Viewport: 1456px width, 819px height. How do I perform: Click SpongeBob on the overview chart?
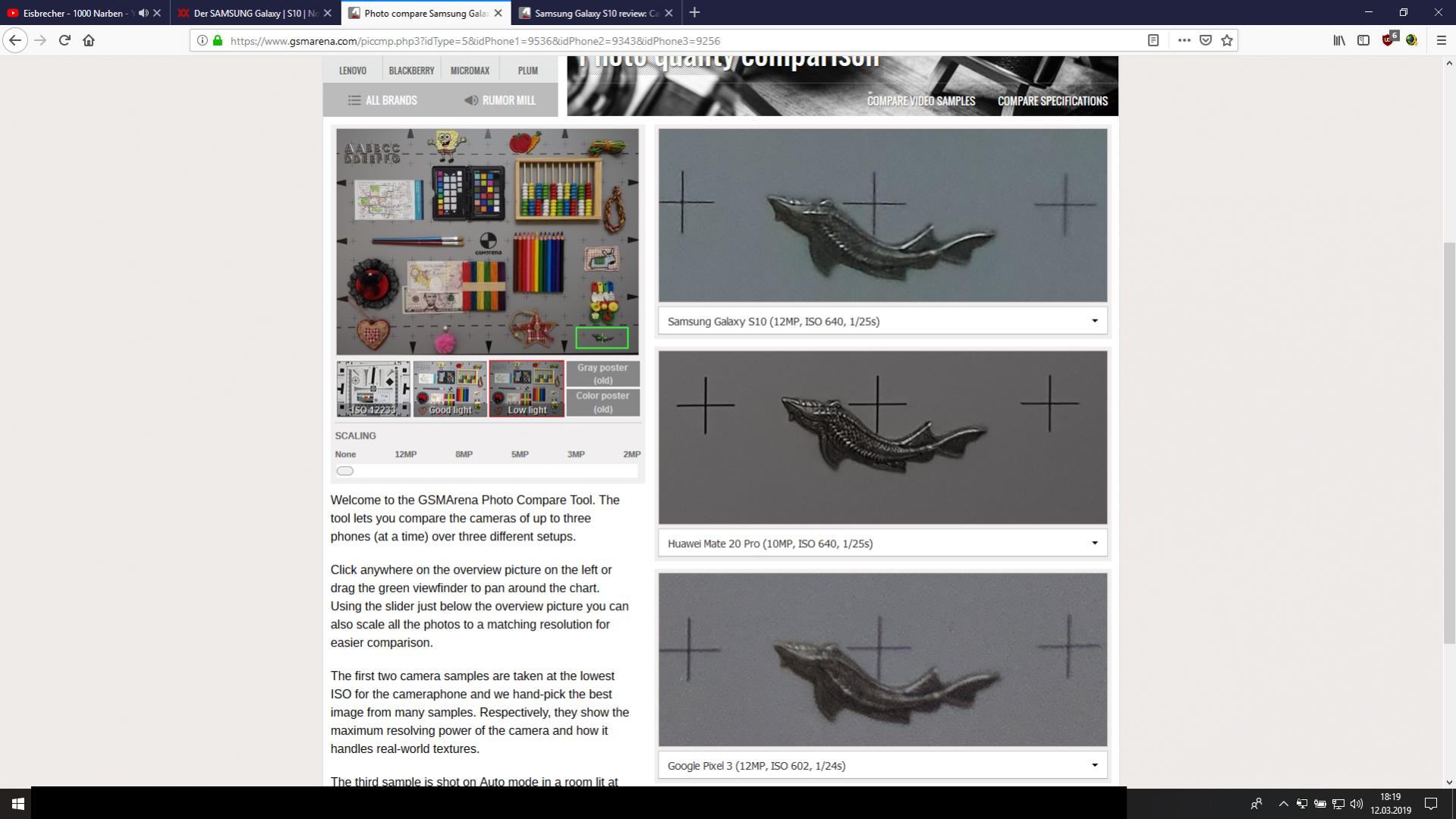446,146
